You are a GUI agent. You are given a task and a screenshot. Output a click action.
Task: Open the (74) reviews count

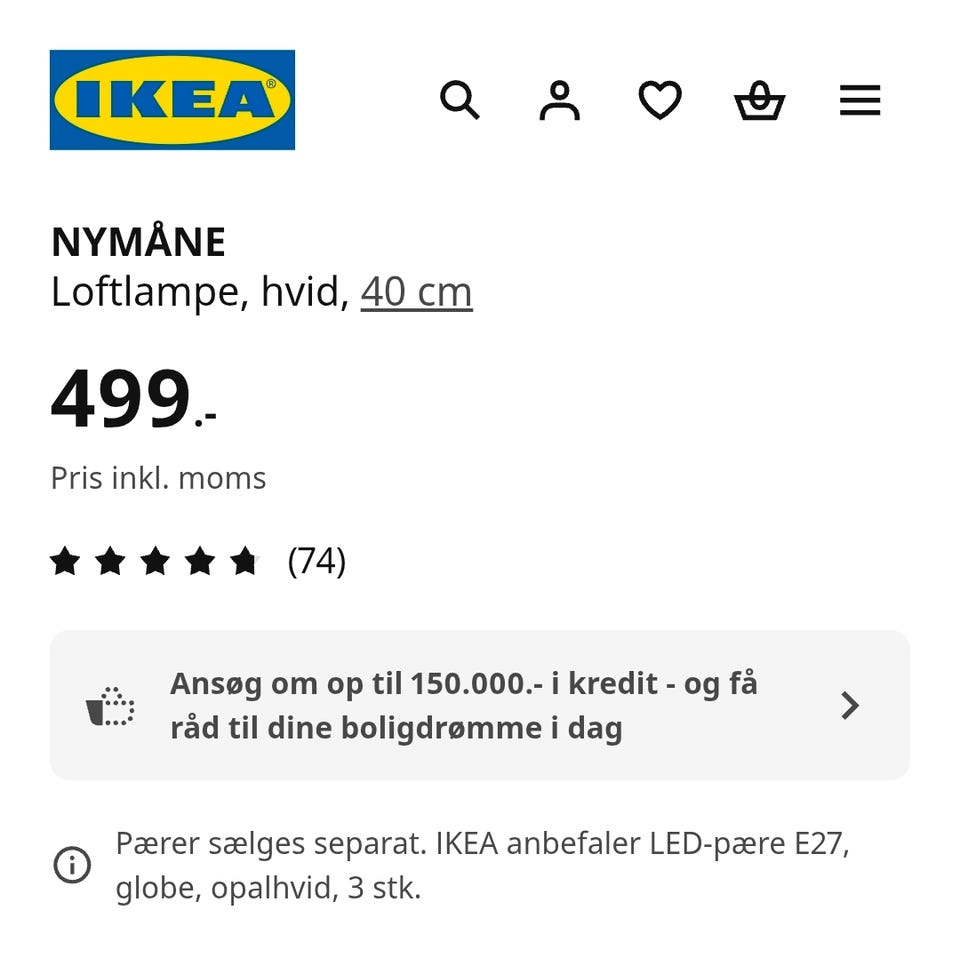tap(317, 561)
